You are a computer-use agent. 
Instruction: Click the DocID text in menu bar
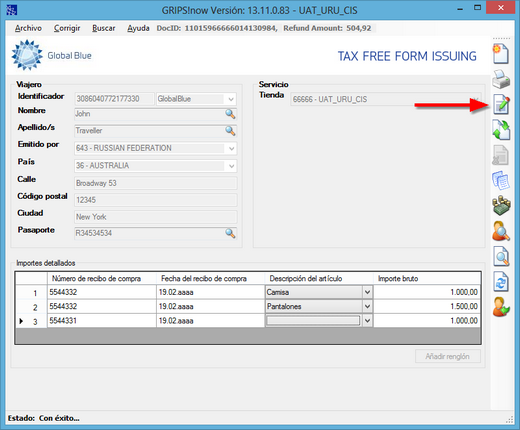tap(217, 28)
